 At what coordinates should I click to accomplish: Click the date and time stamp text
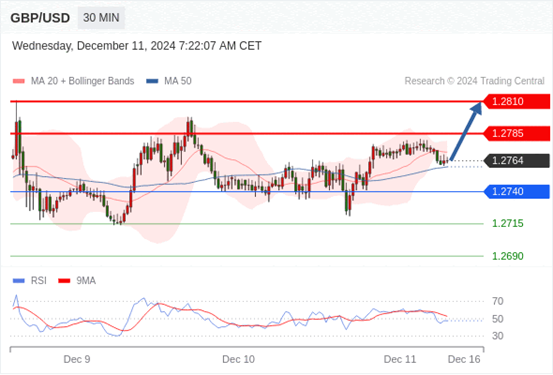coord(137,46)
